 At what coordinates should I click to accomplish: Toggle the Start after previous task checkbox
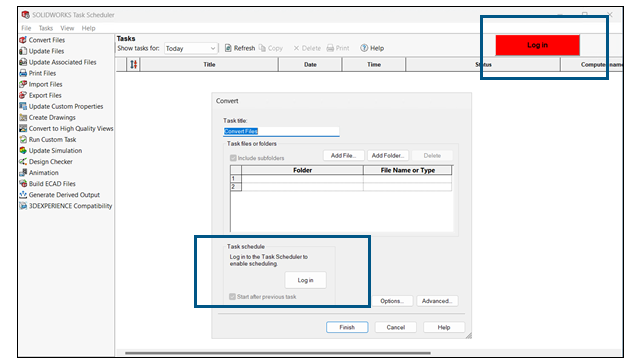coord(233,296)
